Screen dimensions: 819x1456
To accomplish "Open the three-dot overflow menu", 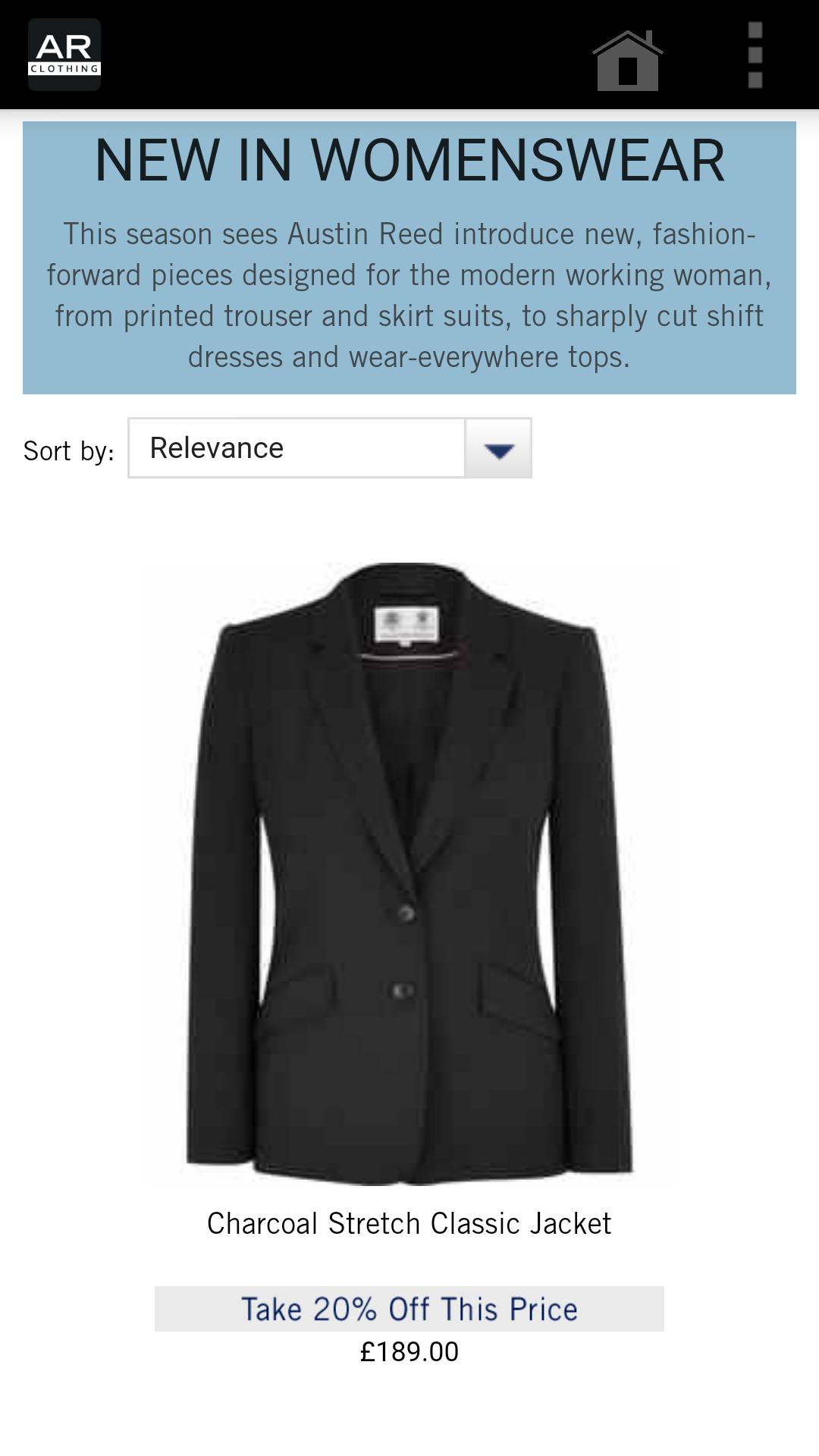I will pyautogui.click(x=755, y=55).
